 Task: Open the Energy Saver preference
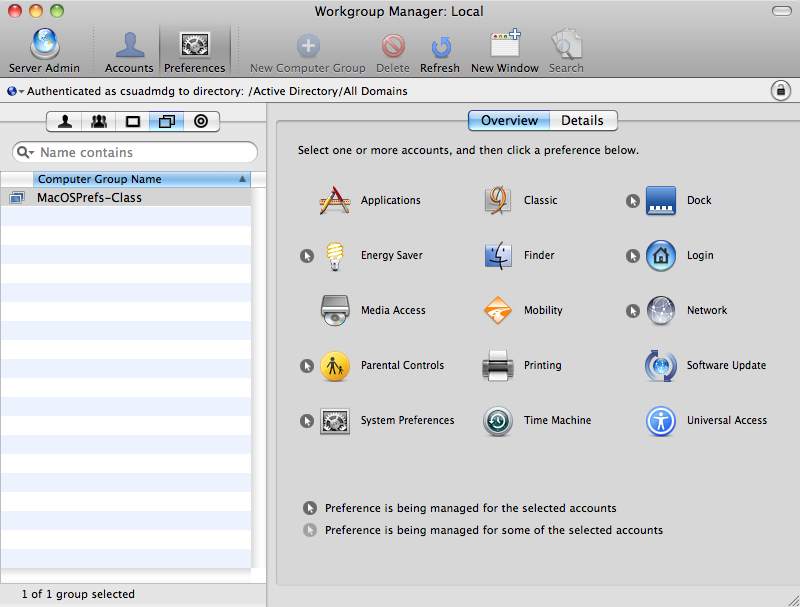[335, 256]
